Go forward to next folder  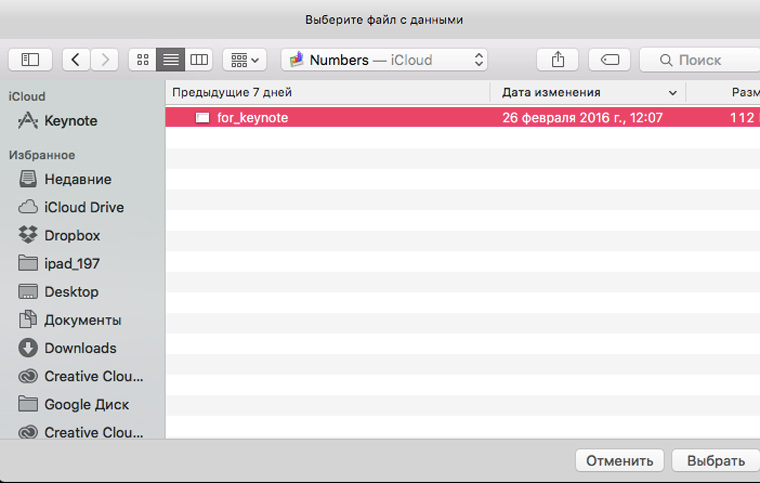coord(104,60)
